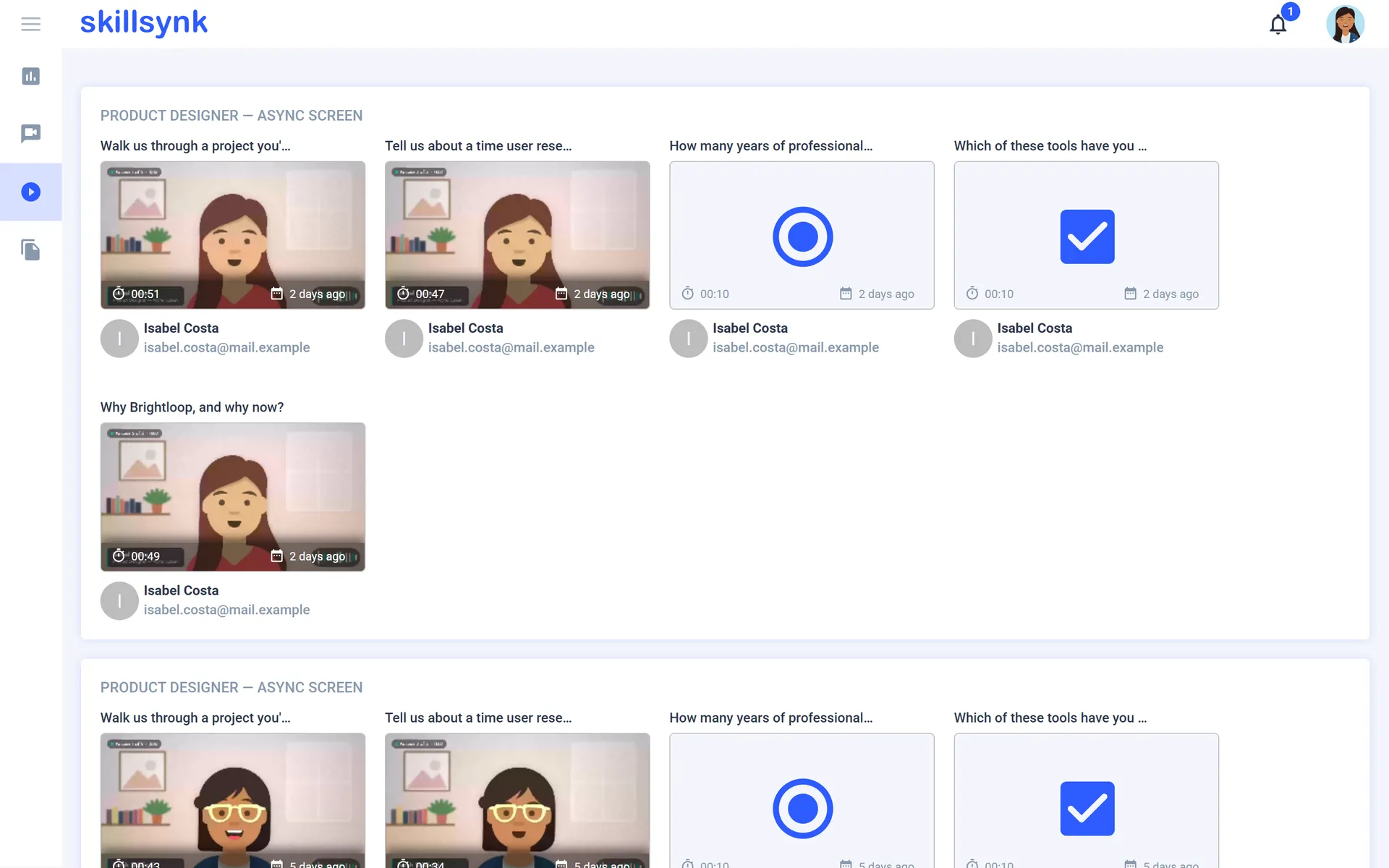Click the first PRODUCT DESIGNER — ASYNC SCREEN heading

(x=231, y=116)
